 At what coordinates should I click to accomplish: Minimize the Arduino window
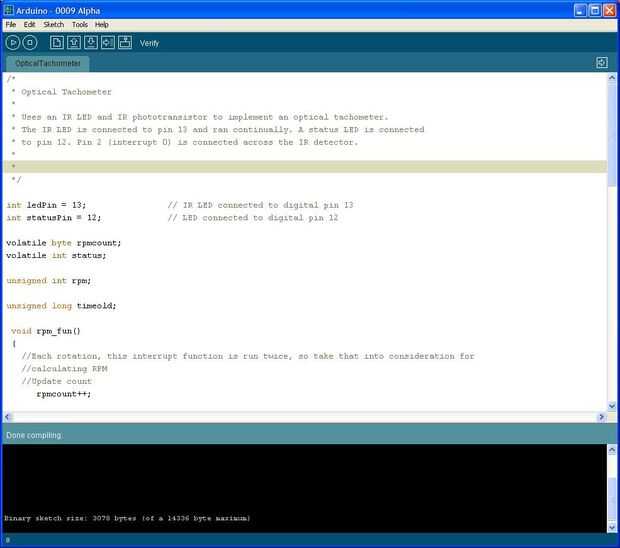(x=580, y=10)
